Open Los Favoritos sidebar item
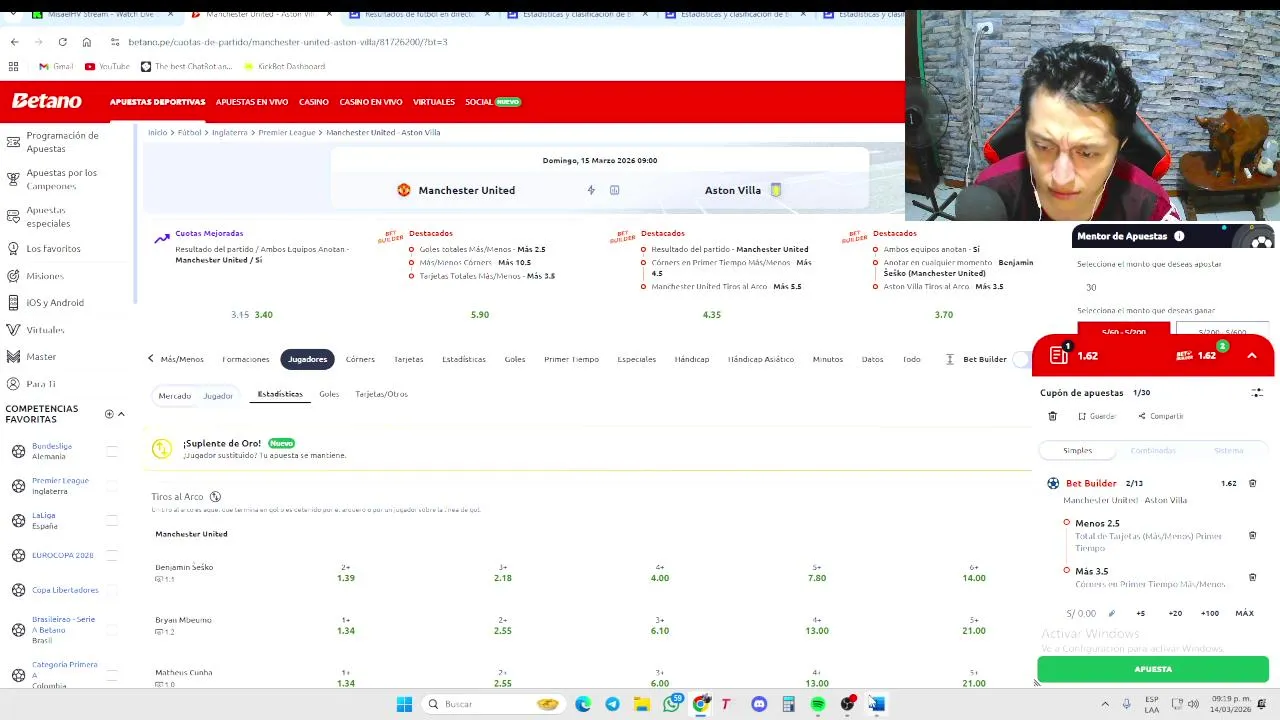The image size is (1280, 720). 44,248
